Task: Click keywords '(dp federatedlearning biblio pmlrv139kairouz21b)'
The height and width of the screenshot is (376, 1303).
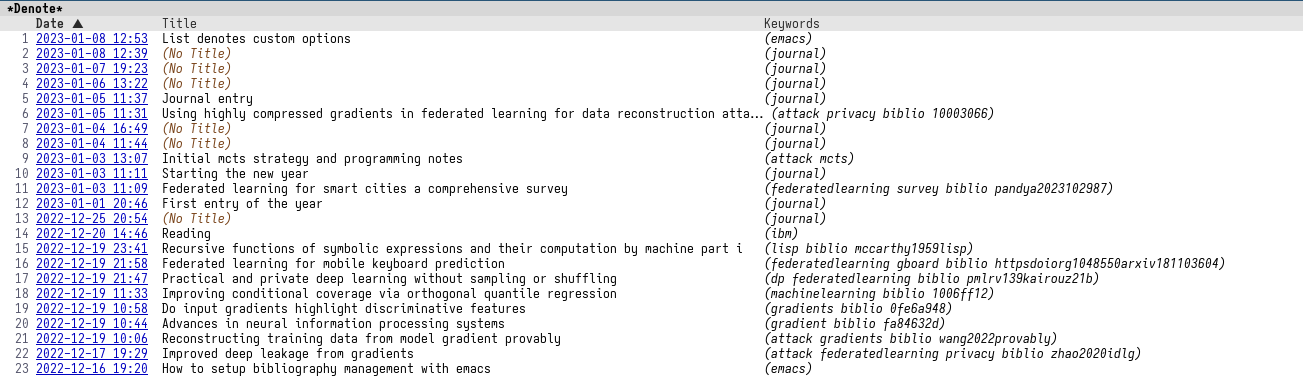Action: tap(932, 278)
